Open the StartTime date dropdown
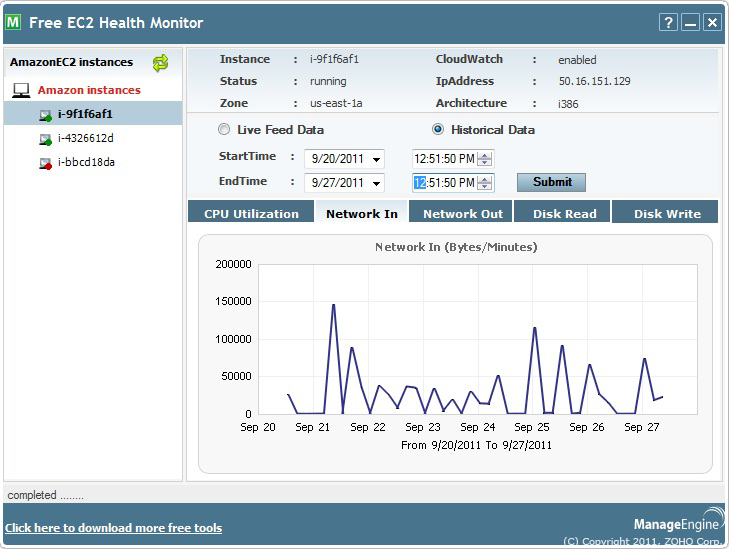Screen dimensions: 729x549 tap(377, 159)
